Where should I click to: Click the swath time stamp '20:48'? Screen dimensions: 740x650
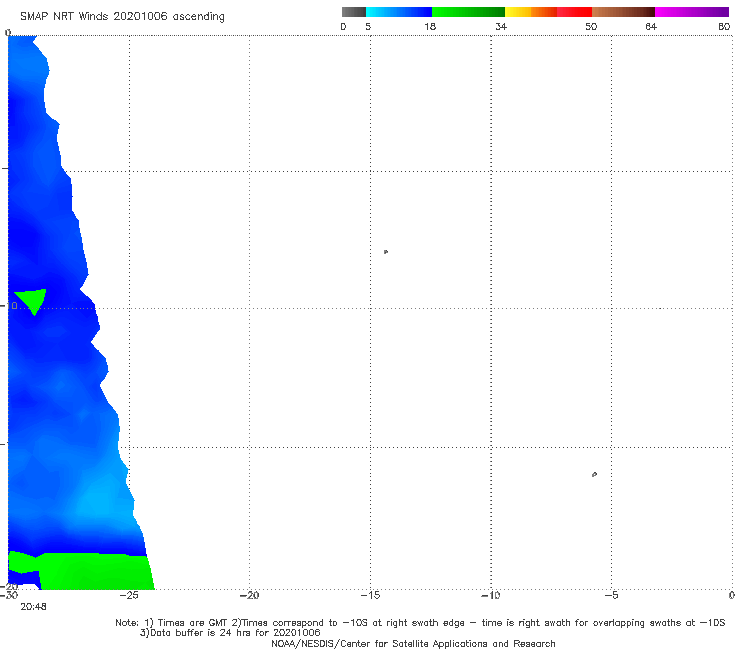pos(33,607)
